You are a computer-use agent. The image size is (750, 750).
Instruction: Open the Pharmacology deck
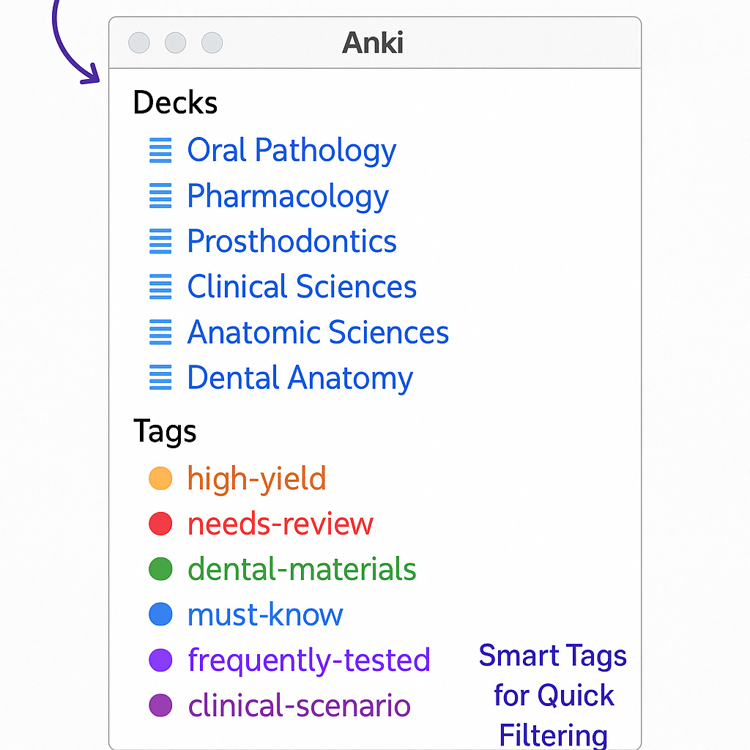pyautogui.click(x=288, y=197)
